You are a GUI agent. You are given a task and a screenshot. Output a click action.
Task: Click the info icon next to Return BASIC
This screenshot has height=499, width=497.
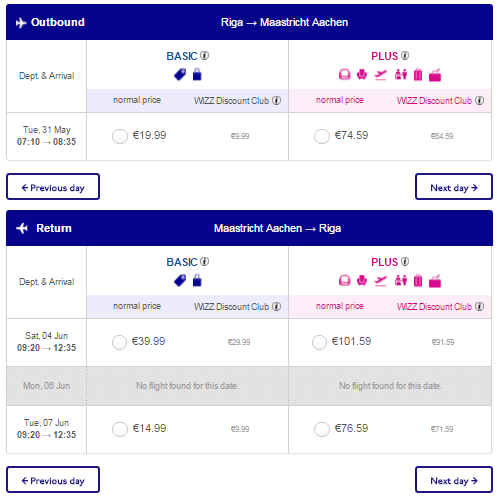click(x=205, y=262)
